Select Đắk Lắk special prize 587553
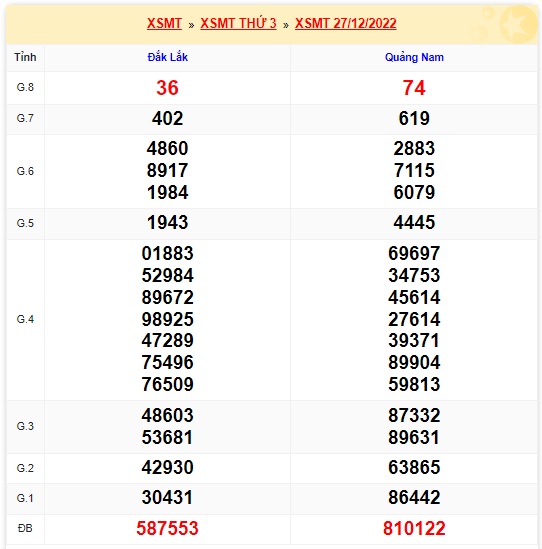The height and width of the screenshot is (549, 542). point(167,529)
